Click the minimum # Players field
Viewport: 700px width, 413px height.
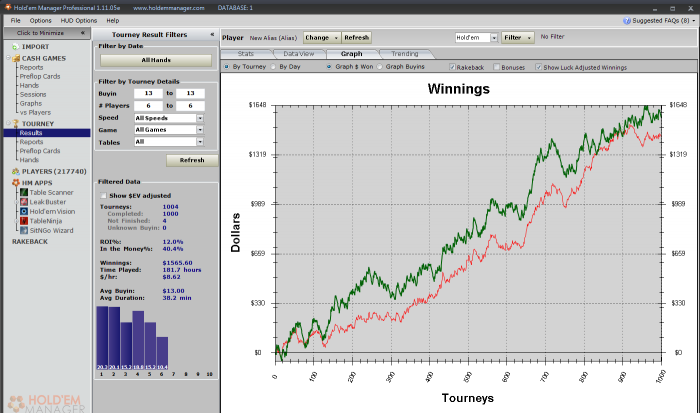(x=148, y=106)
